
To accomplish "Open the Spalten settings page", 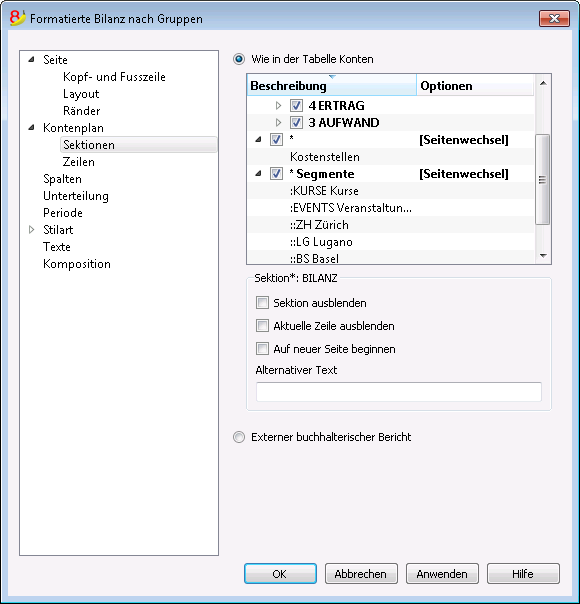I will coord(62,179).
